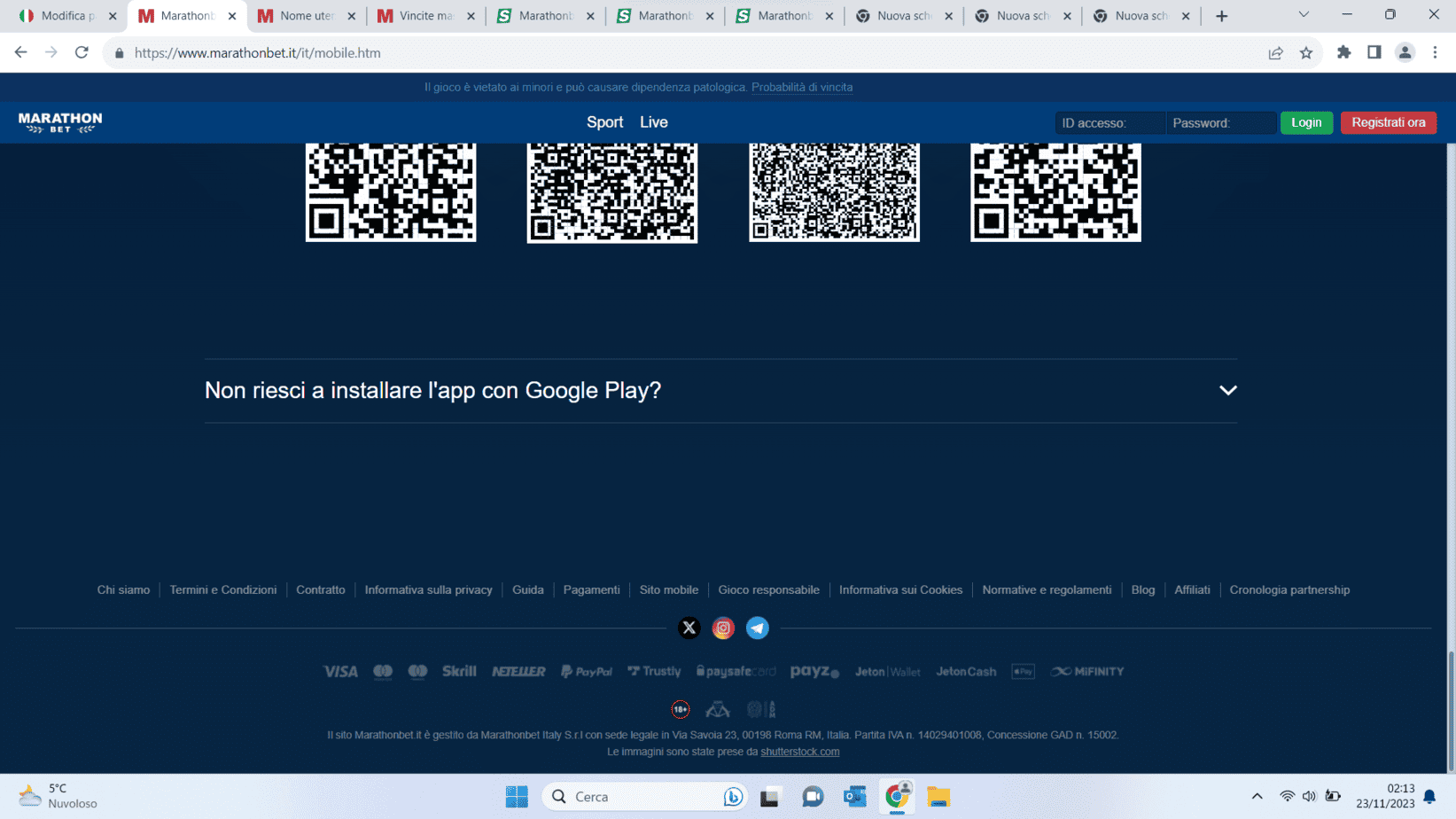Focus the ID accesso input field
This screenshot has height=819, width=1456.
(1110, 123)
